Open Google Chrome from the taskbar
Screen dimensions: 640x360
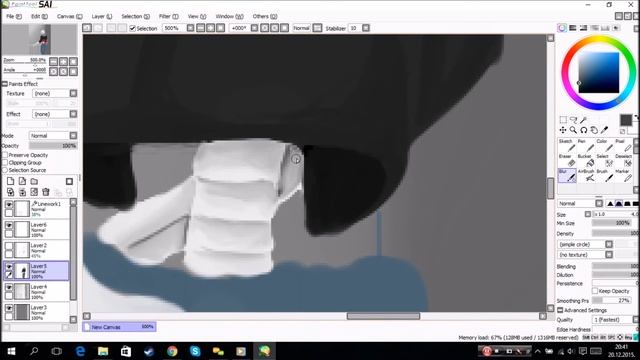(x=172, y=351)
